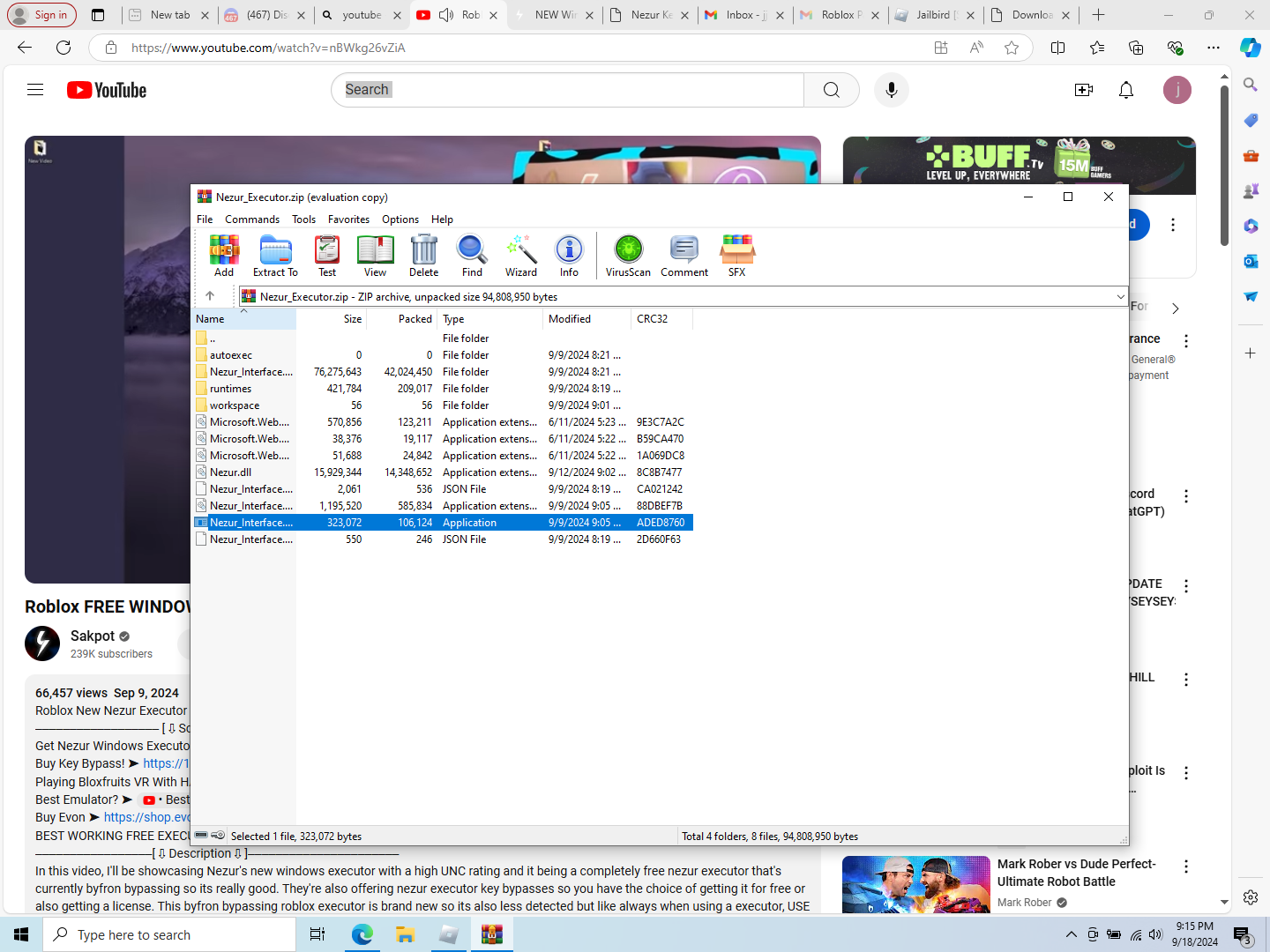Image resolution: width=1270 pixels, height=952 pixels.
Task: Open Edge settings and more menu
Action: click(1214, 48)
